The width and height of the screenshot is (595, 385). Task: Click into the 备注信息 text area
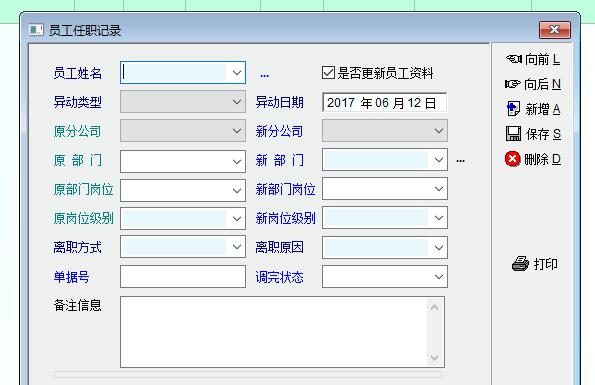(274, 332)
